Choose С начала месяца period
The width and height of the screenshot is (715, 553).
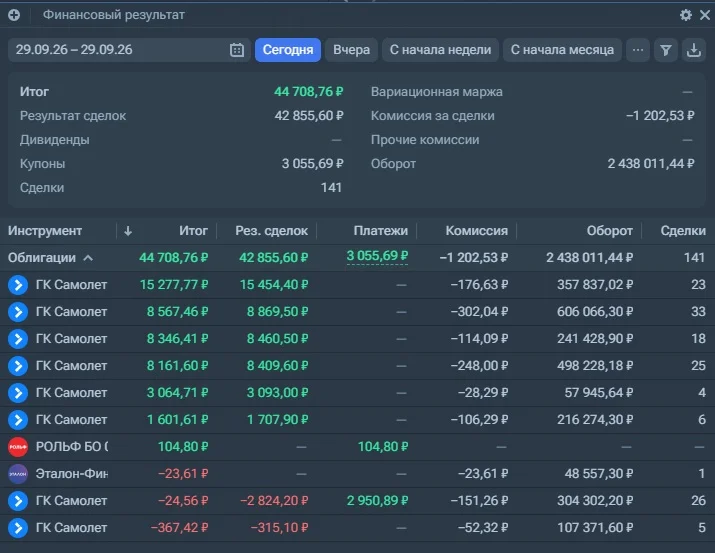(x=562, y=50)
